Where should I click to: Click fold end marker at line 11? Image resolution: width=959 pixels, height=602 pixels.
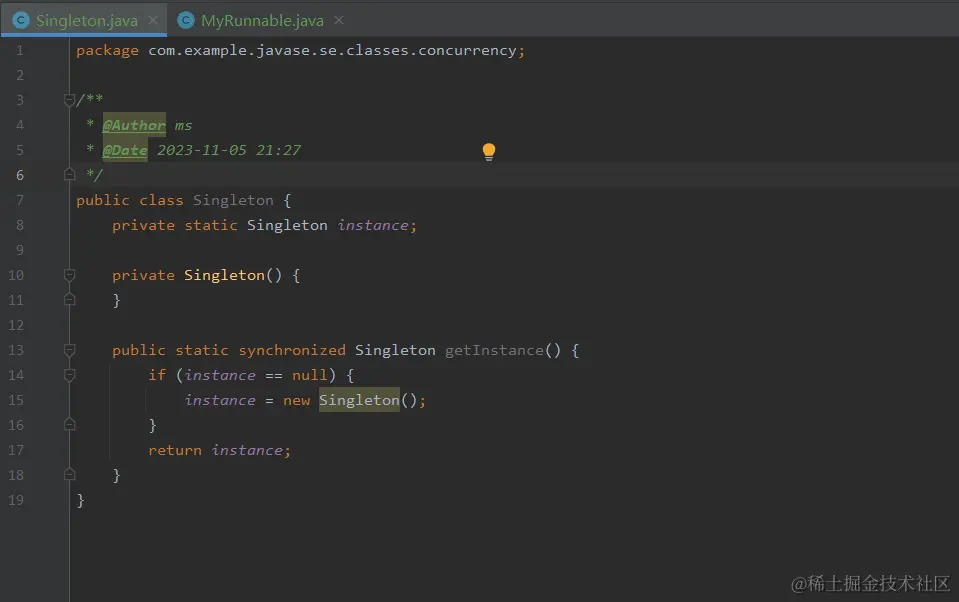(69, 300)
